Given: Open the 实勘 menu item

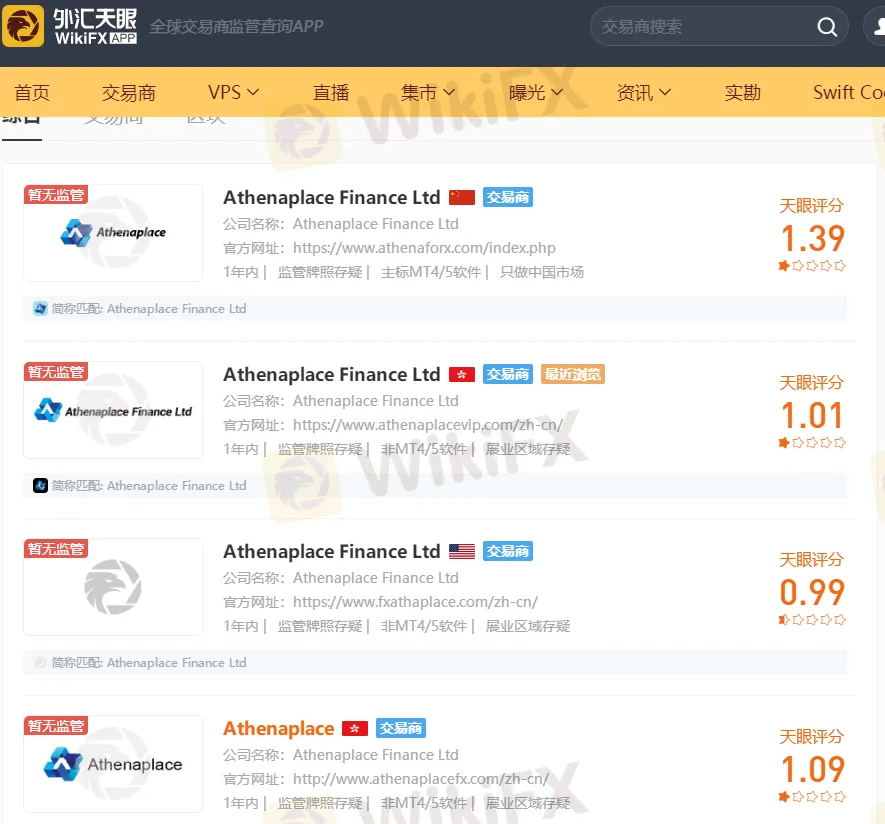Looking at the screenshot, I should [743, 92].
